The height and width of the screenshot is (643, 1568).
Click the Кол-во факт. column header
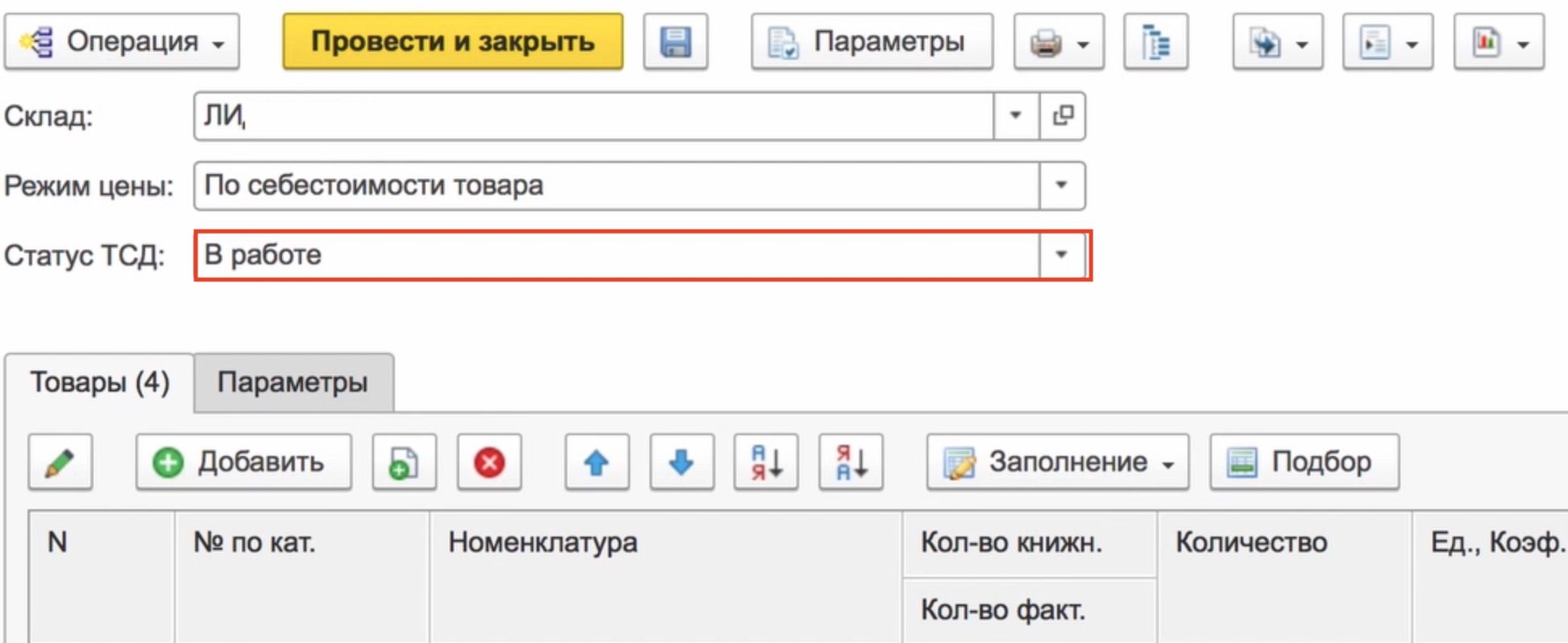coord(1030,611)
